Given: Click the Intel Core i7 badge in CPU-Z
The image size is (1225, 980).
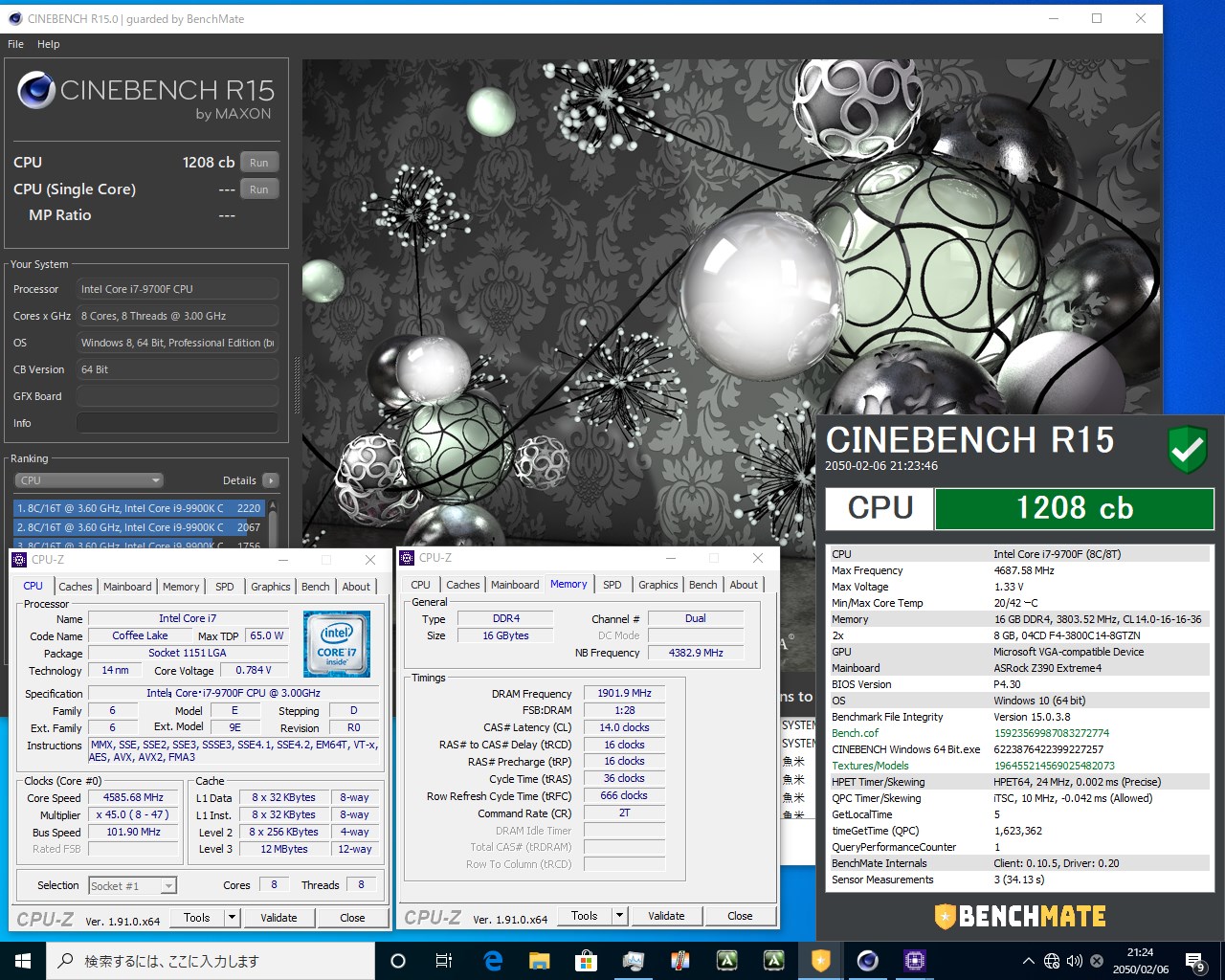Looking at the screenshot, I should (x=337, y=644).
